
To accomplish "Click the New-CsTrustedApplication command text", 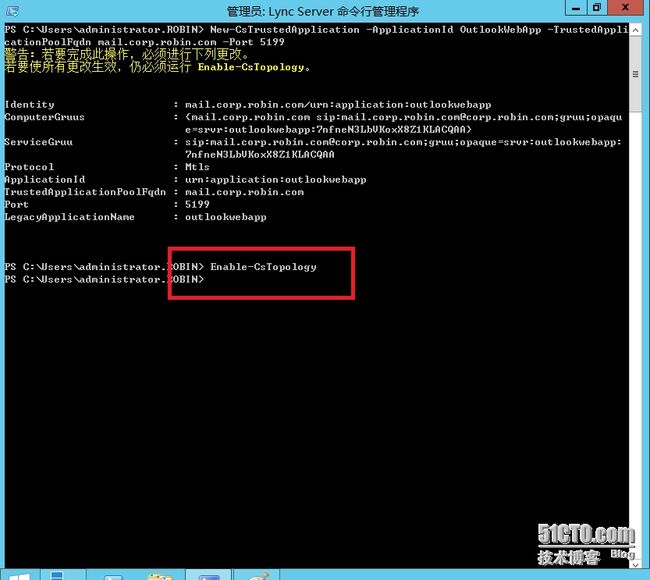I will click(285, 30).
